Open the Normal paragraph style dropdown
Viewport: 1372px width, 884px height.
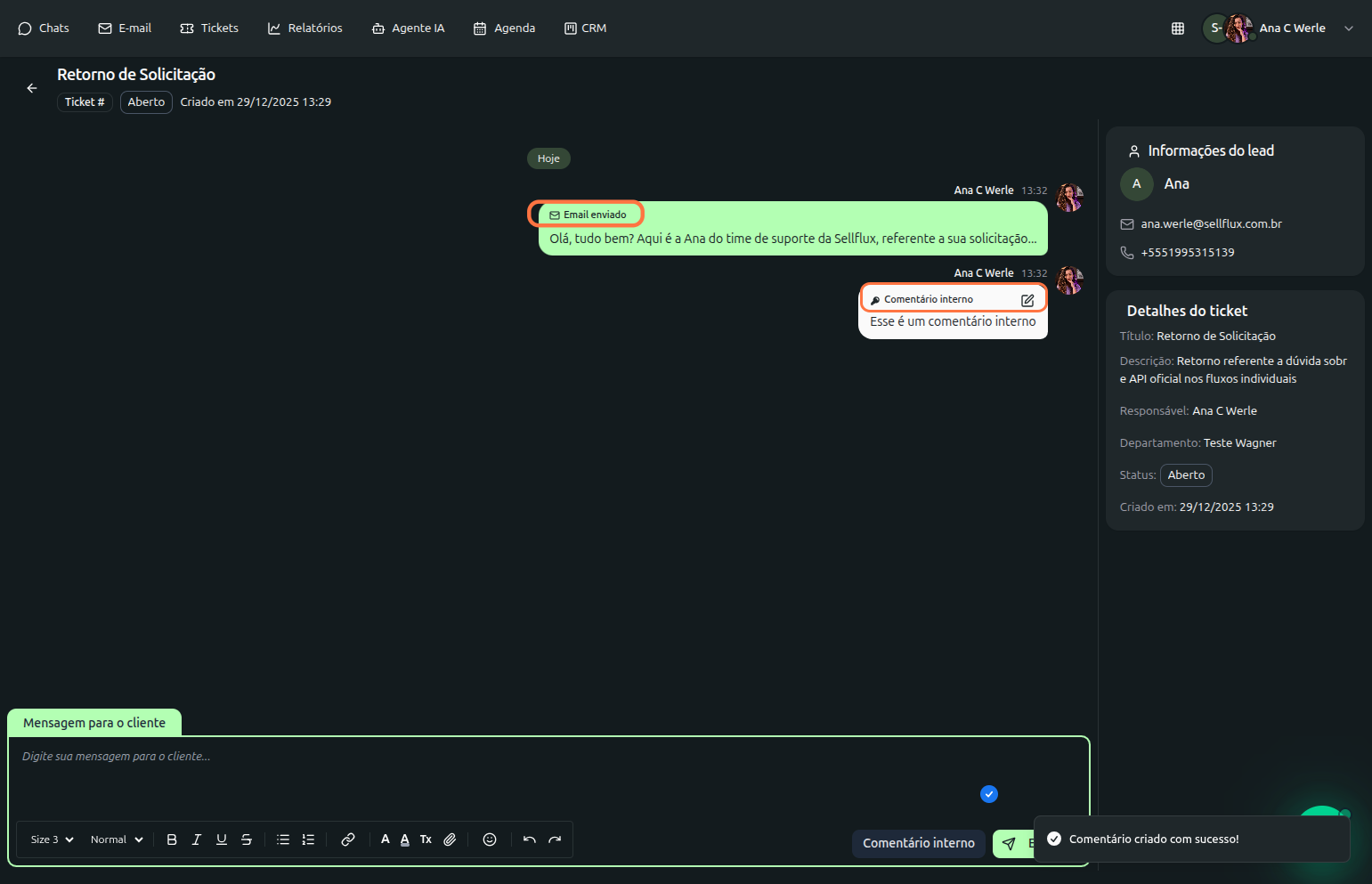tap(117, 839)
